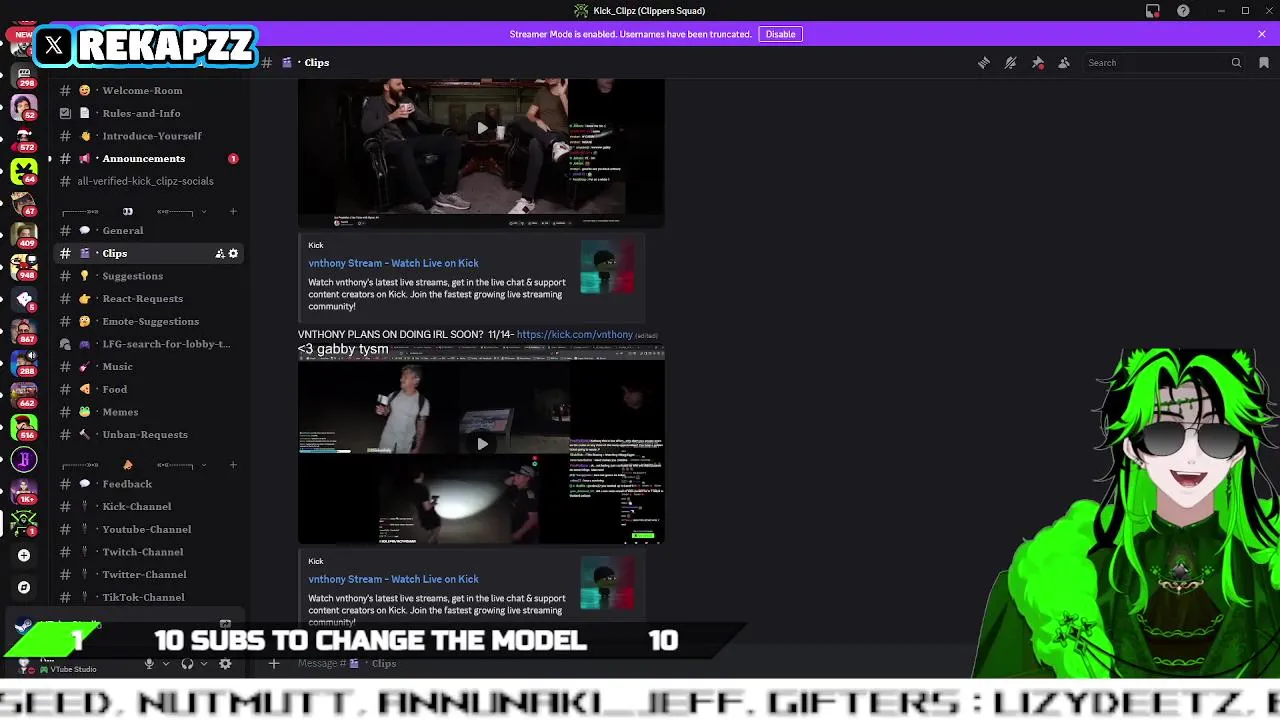The image size is (1280, 720).
Task: Click Add a Server plus icon
Action: pyautogui.click(x=24, y=555)
